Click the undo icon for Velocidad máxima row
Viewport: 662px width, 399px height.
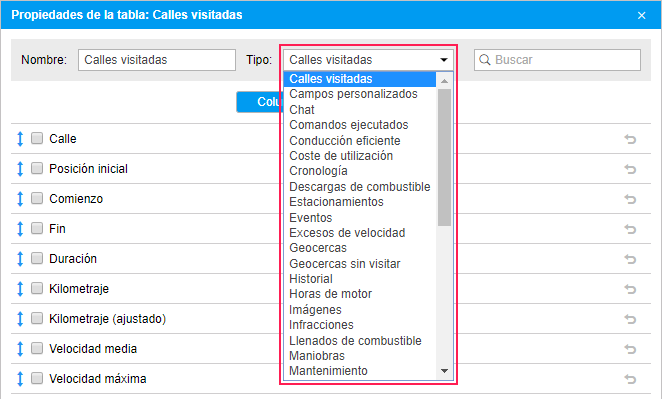tap(630, 379)
